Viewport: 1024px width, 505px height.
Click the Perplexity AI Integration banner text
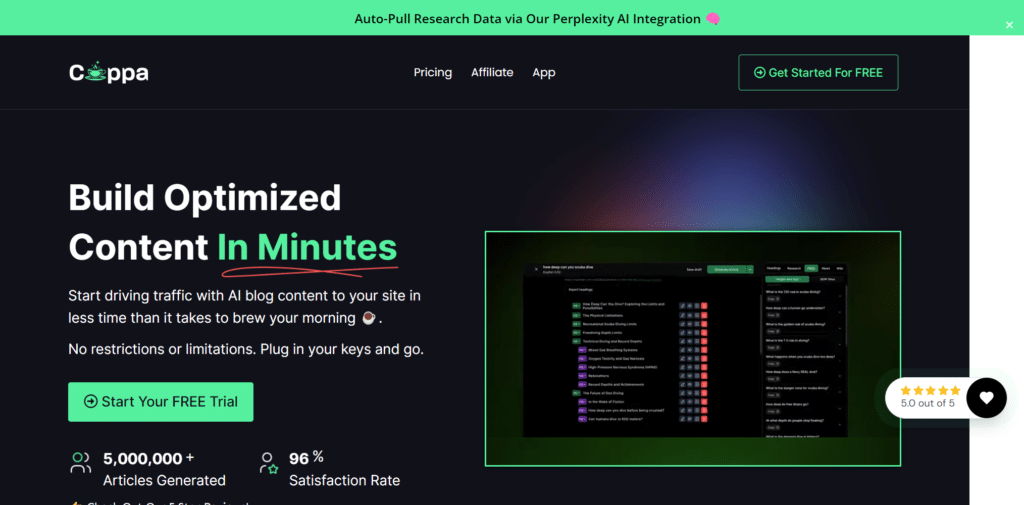tap(528, 18)
